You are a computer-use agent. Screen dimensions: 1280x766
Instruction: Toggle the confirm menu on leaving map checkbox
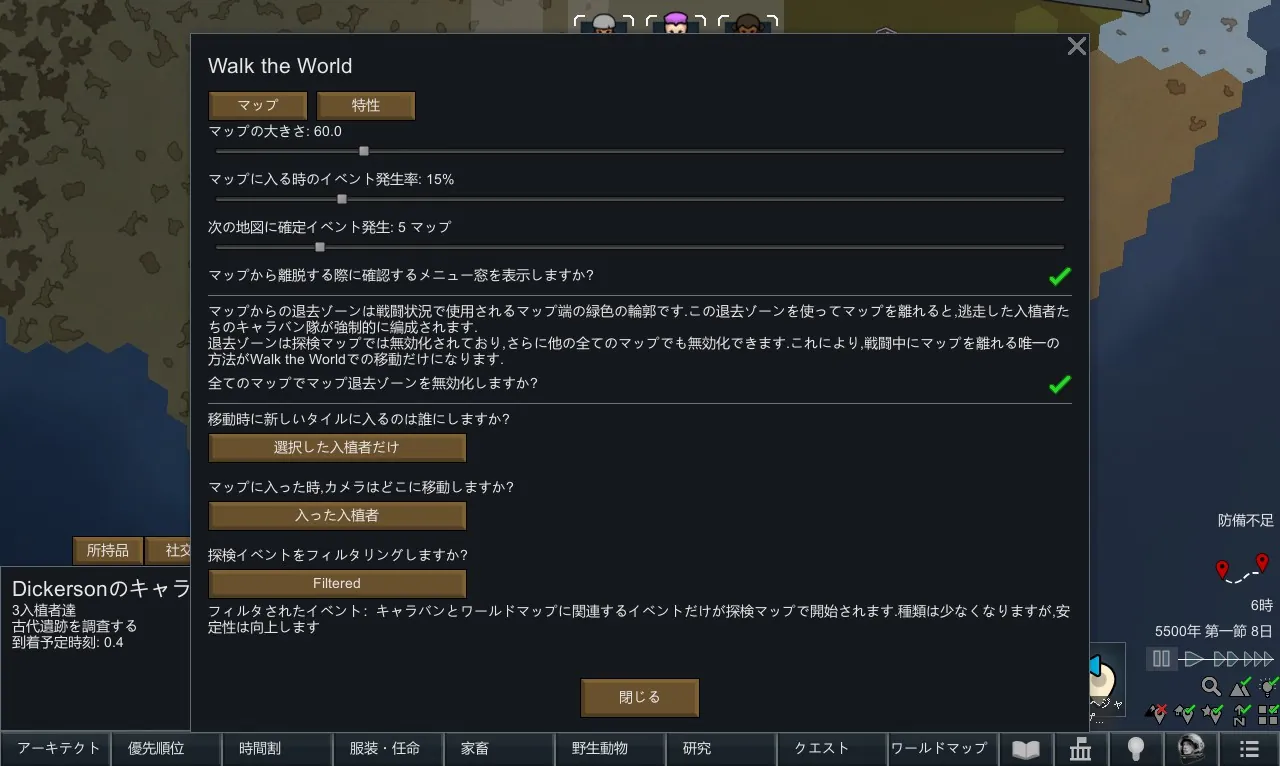[1059, 276]
